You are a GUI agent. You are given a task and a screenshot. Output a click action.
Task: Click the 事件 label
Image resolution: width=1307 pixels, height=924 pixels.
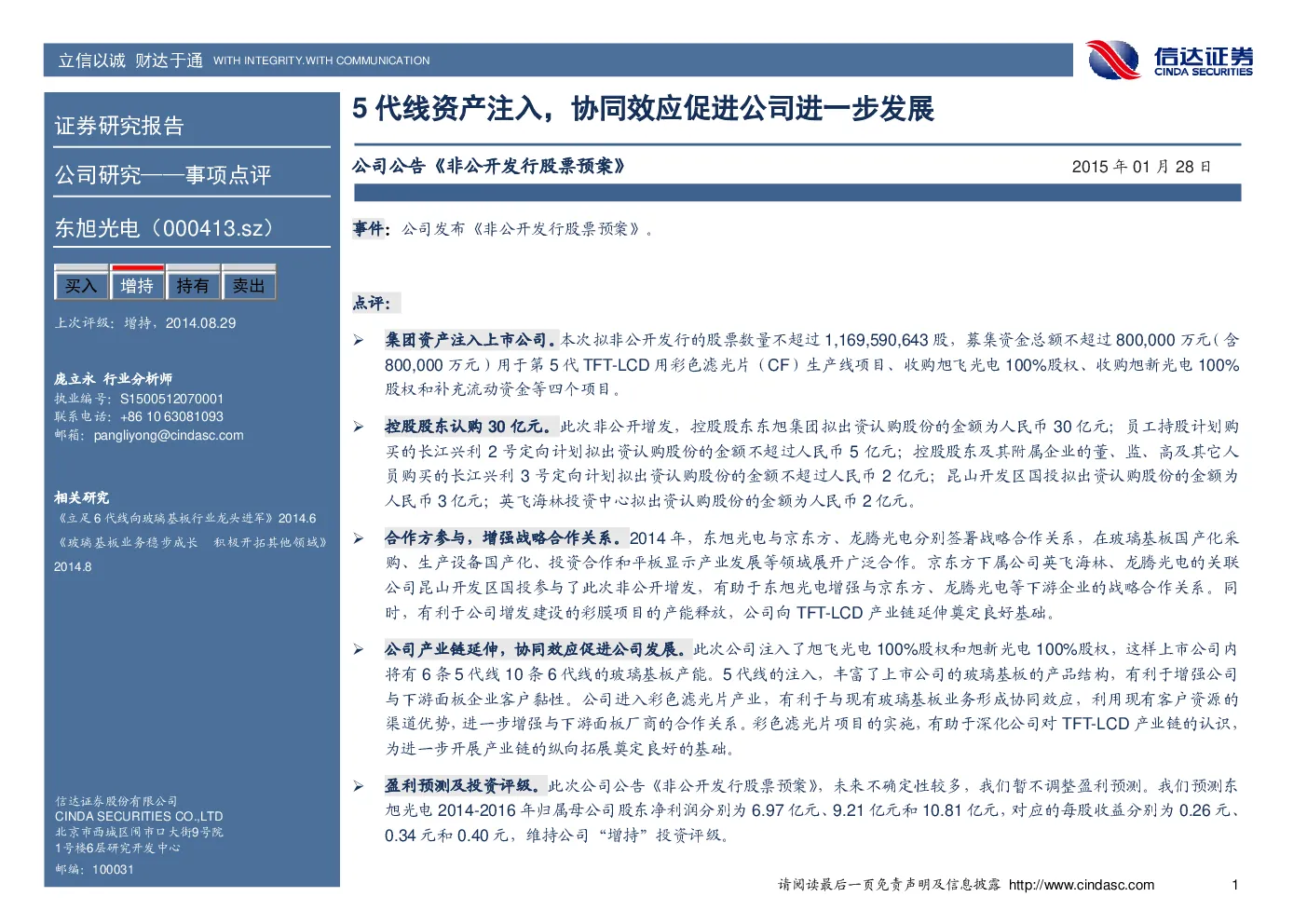tap(370, 228)
